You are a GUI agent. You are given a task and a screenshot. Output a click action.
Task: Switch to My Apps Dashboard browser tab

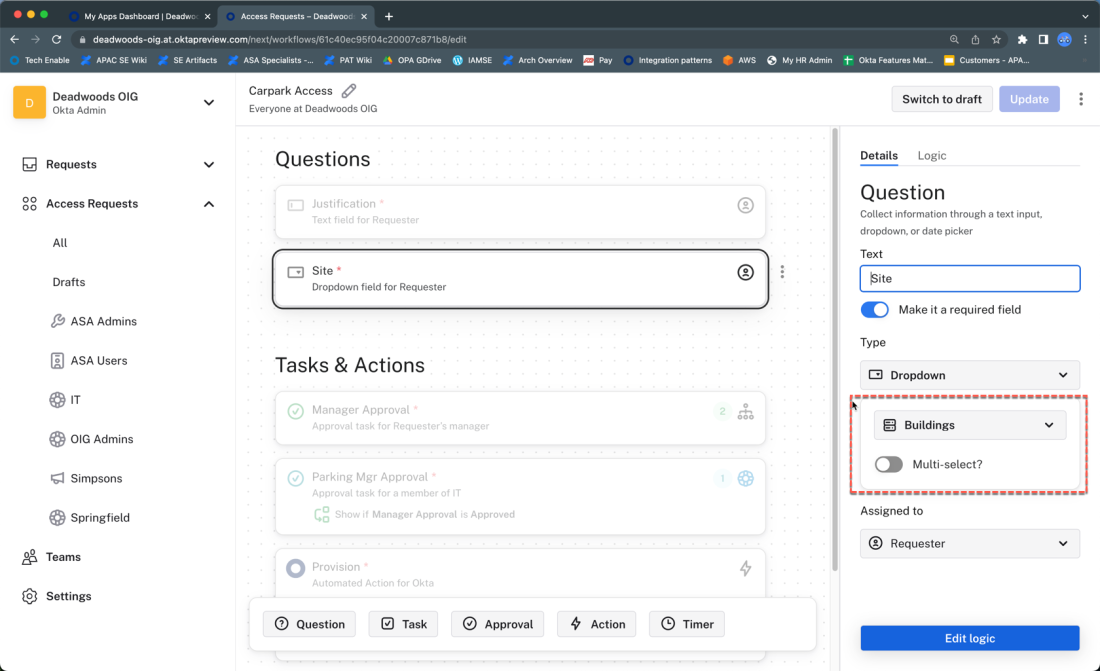pos(140,16)
